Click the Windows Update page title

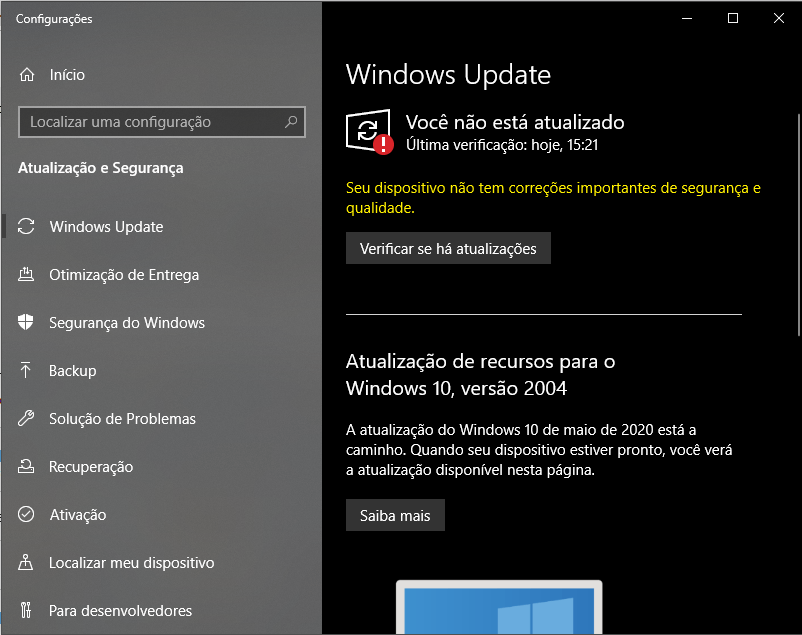(449, 75)
